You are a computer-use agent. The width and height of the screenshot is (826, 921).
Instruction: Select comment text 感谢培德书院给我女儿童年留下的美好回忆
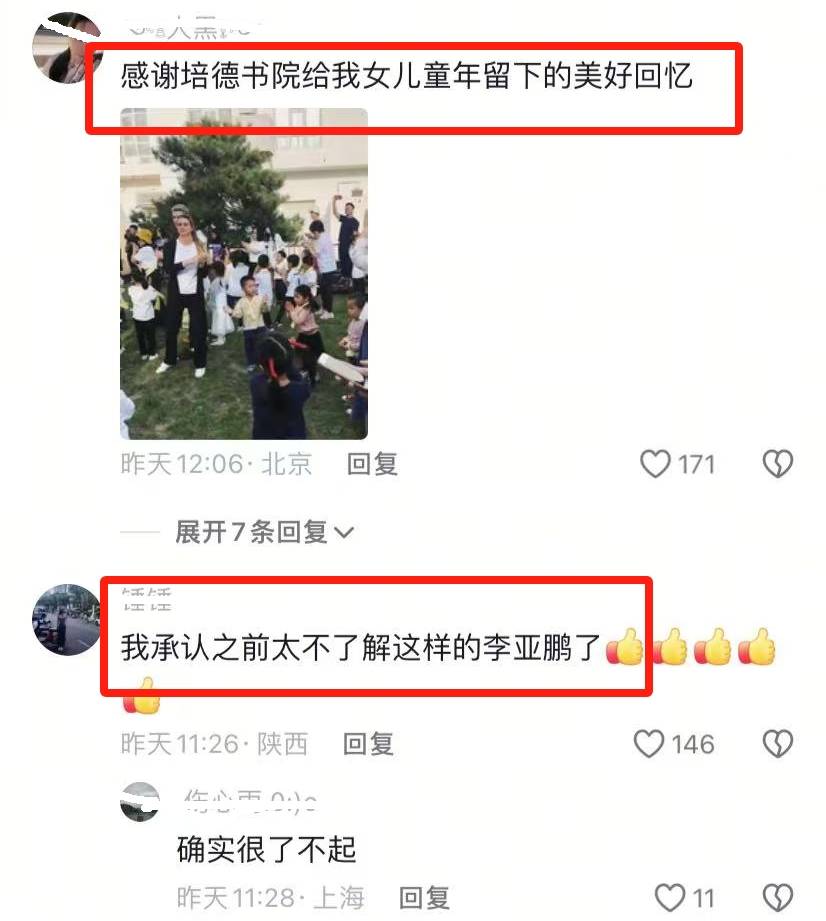[407, 76]
